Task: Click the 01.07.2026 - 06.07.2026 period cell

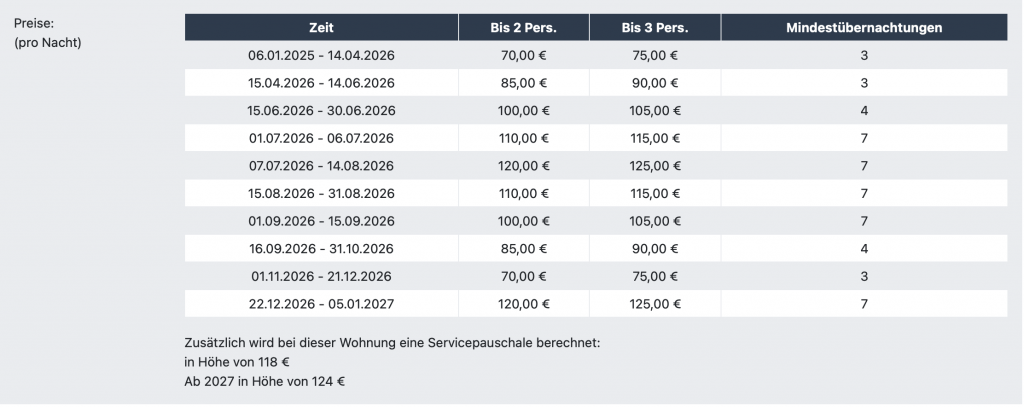Action: click(x=321, y=138)
